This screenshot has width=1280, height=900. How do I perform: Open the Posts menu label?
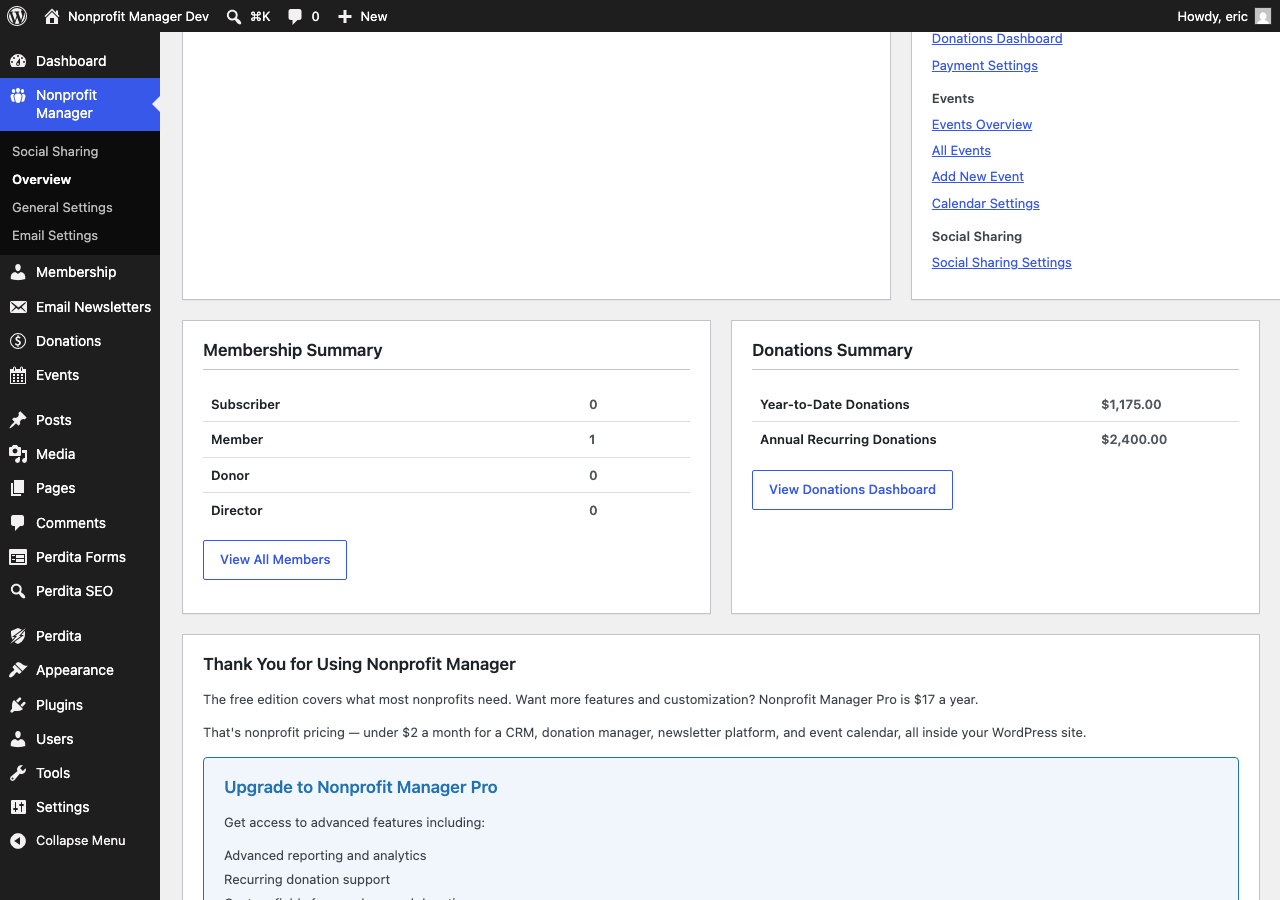pos(54,420)
